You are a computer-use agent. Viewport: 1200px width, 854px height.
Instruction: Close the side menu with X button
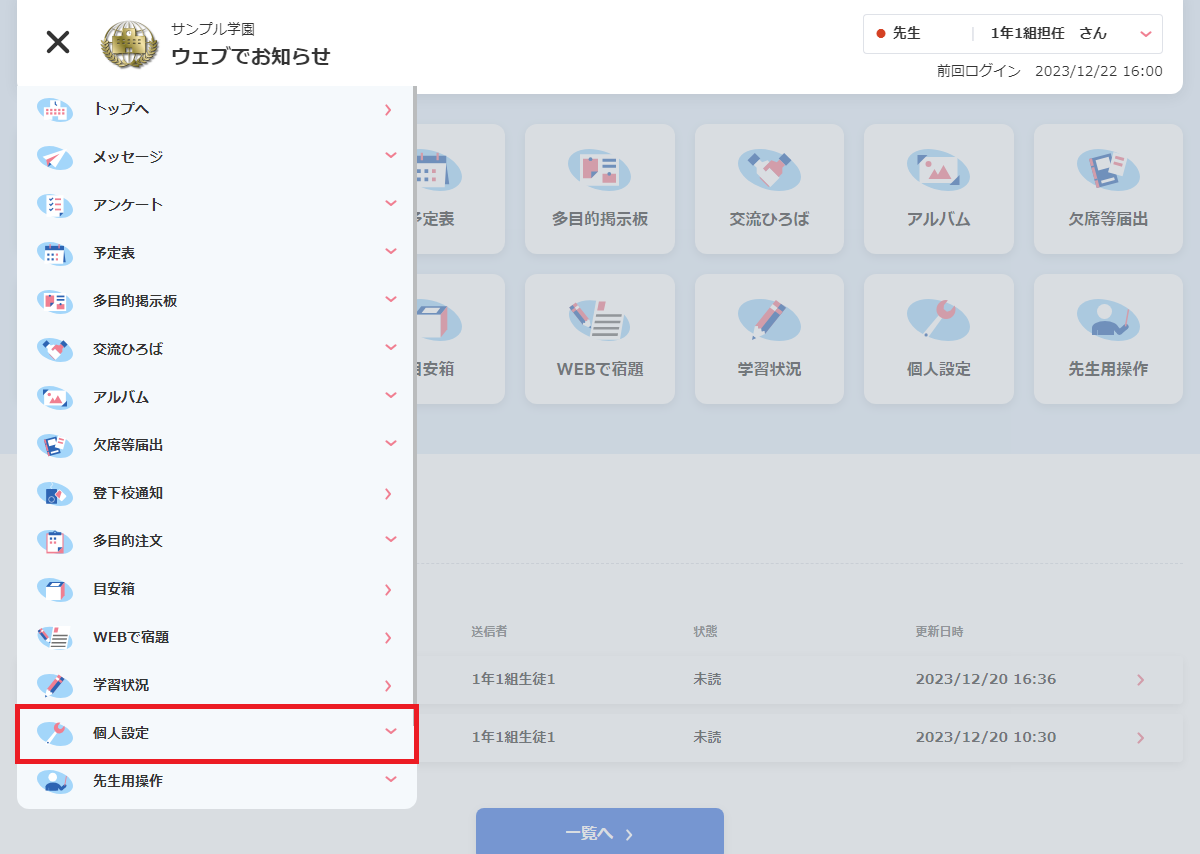coord(58,42)
